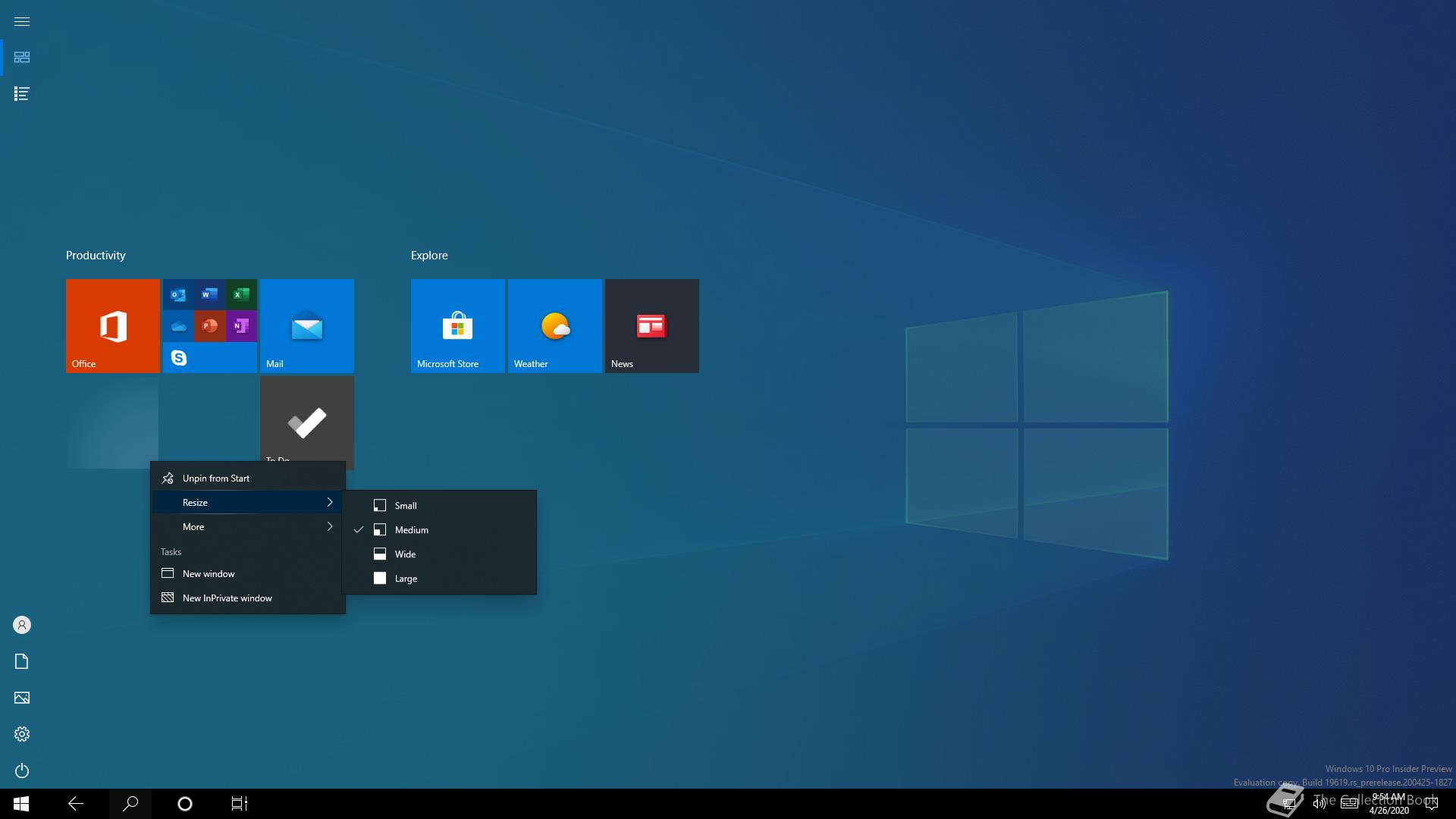Open Task View on taskbar
Screen dimensions: 1456x819
point(240,804)
